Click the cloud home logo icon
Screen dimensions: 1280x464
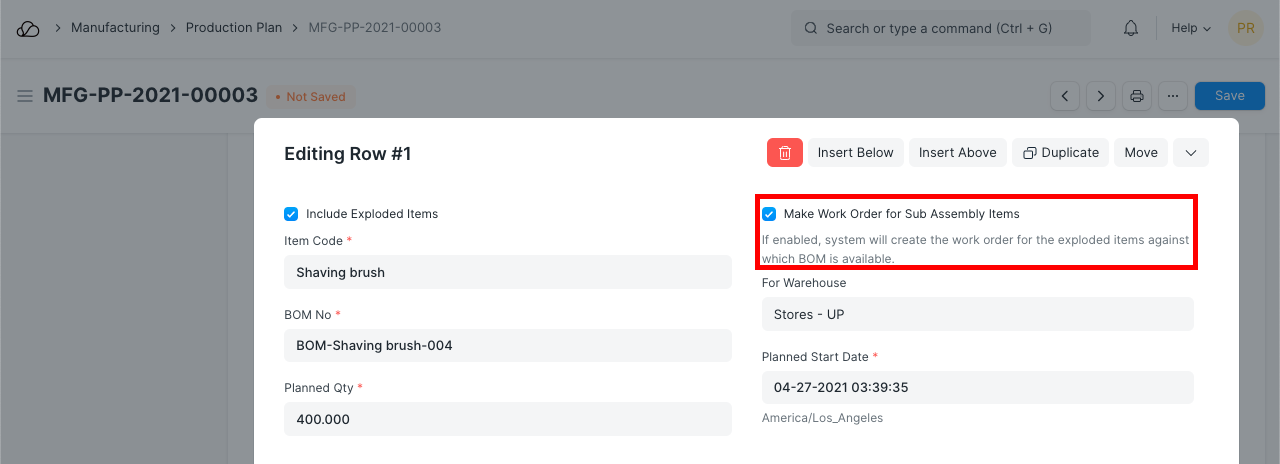coord(28,29)
